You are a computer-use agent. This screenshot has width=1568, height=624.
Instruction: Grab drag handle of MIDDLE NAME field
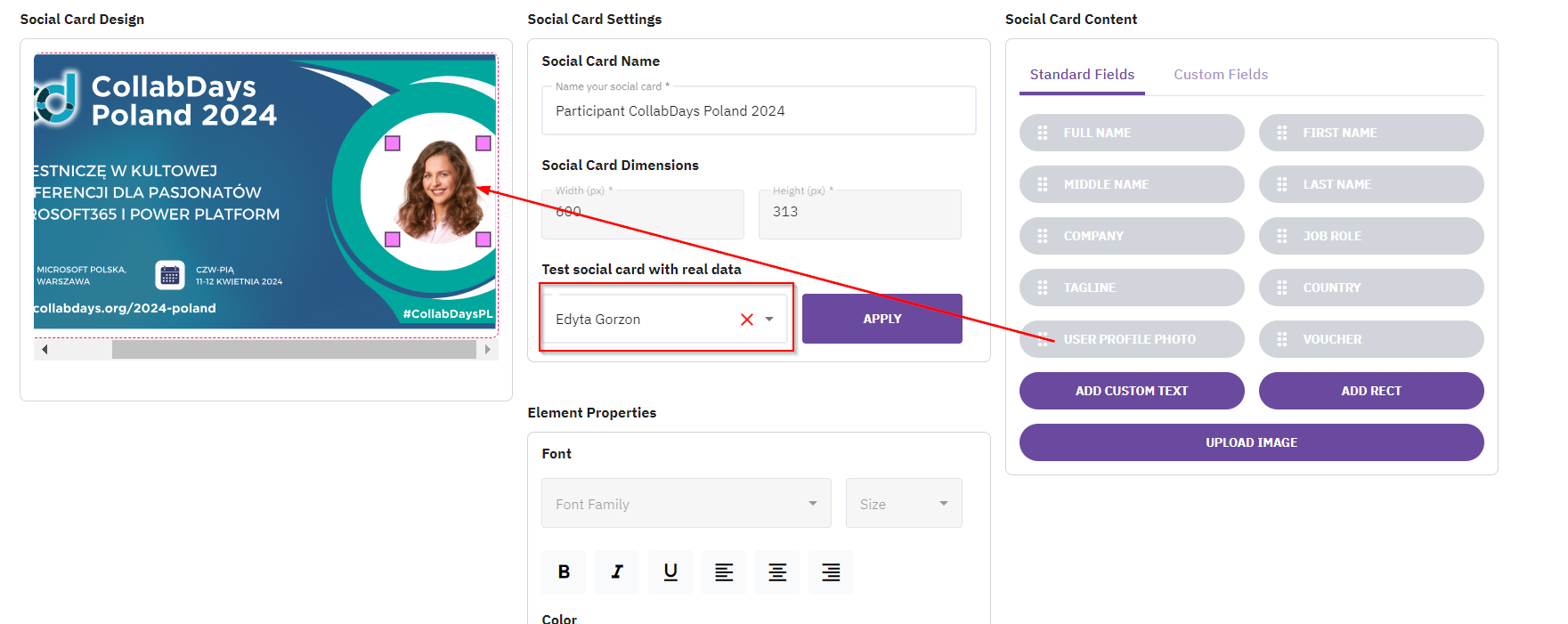[1043, 184]
